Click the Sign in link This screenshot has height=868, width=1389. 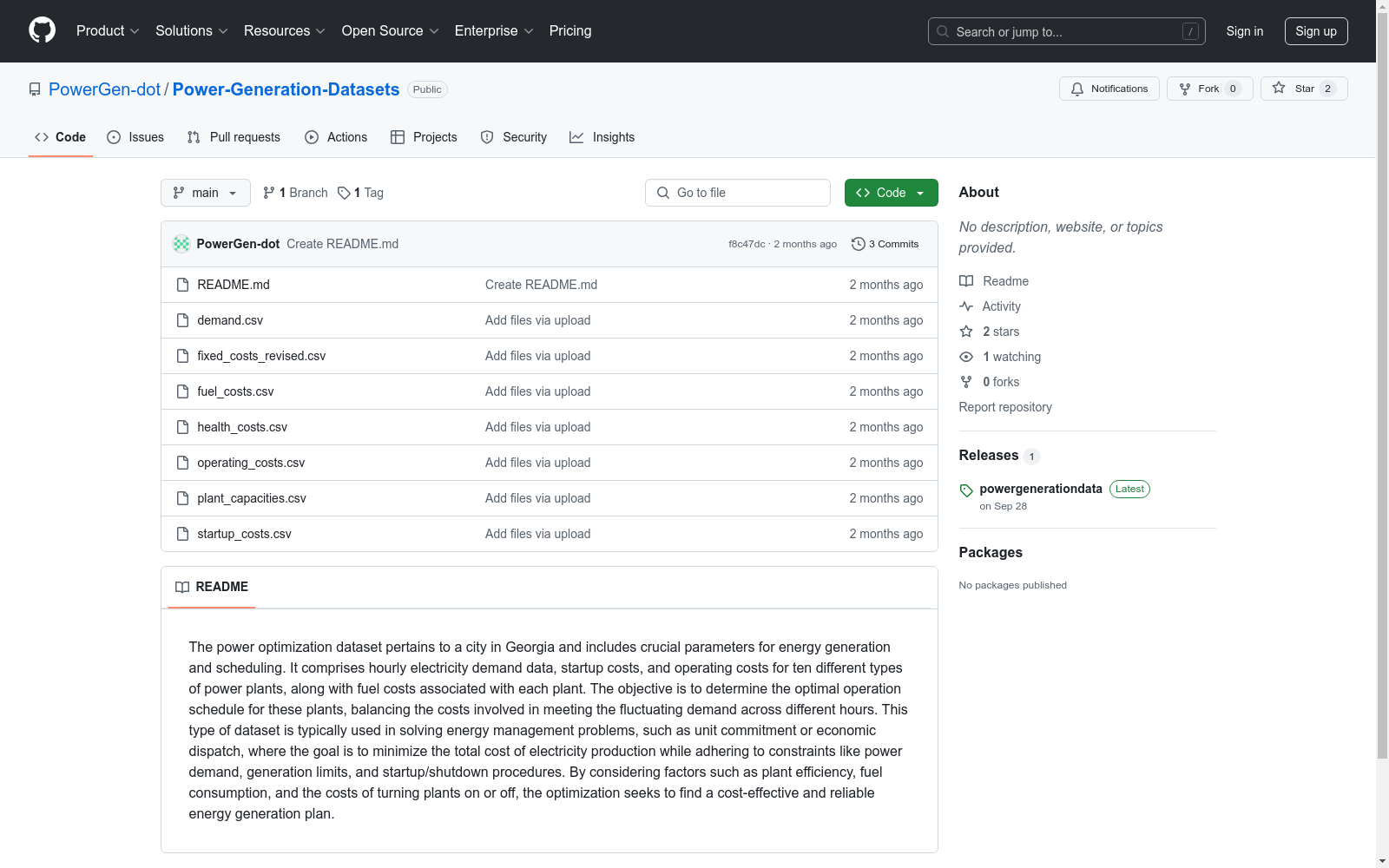(1245, 31)
